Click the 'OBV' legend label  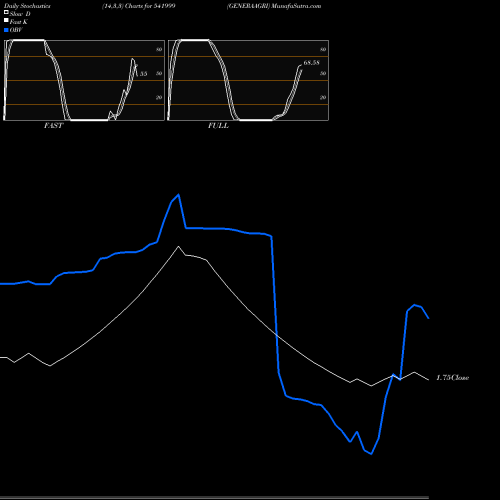point(16,30)
